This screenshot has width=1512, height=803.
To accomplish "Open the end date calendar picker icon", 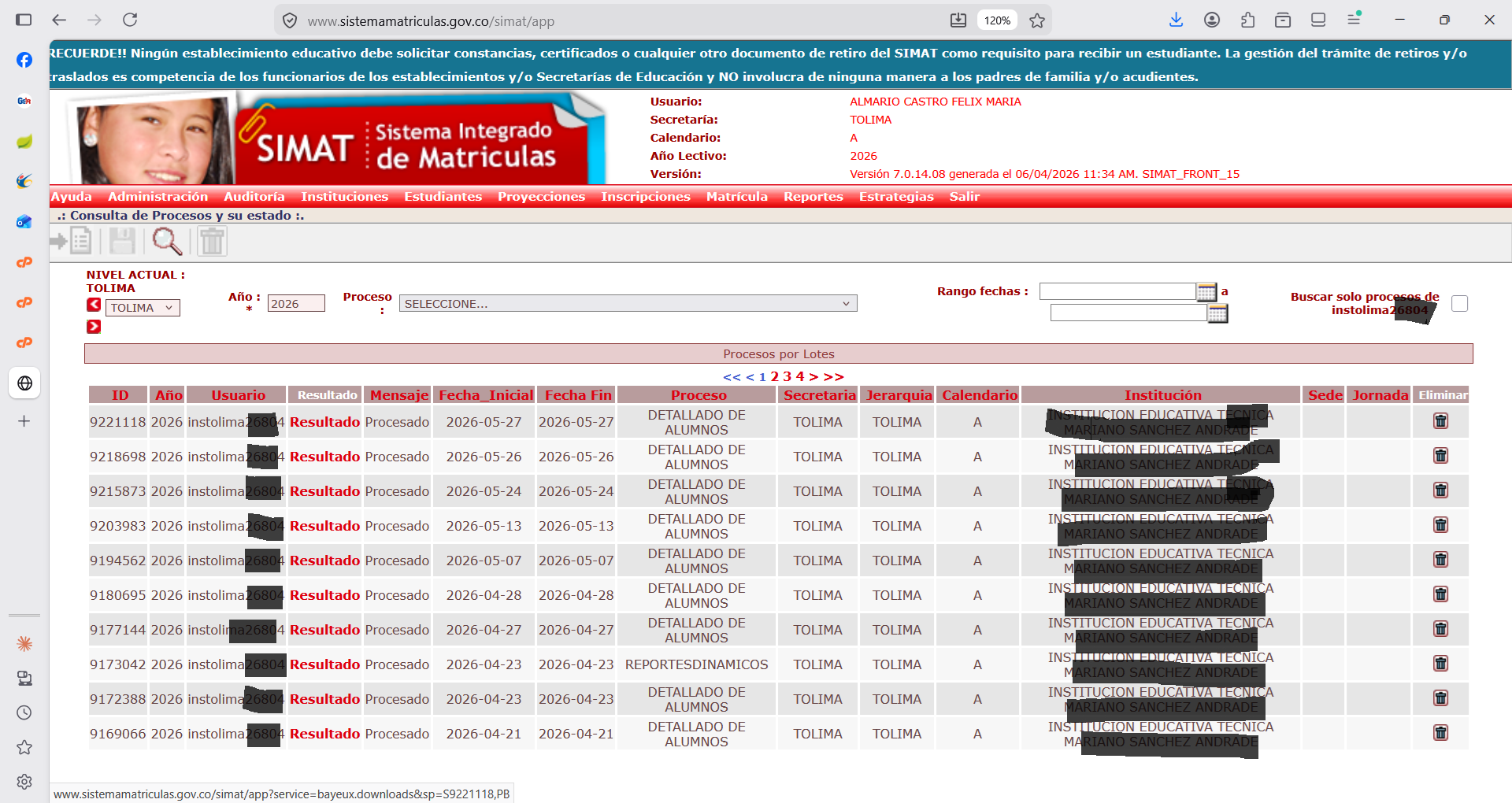I will coord(1217,313).
